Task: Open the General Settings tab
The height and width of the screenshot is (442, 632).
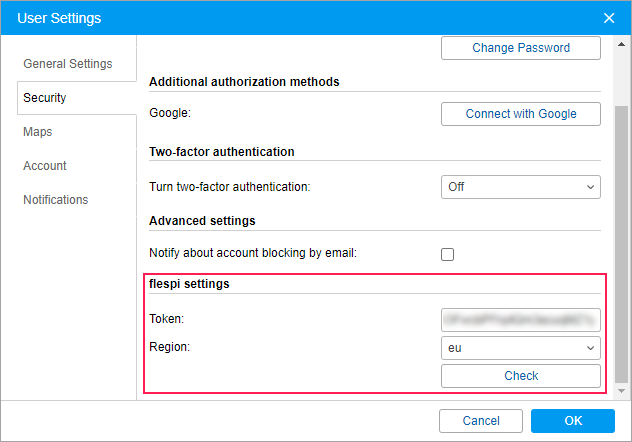Action: pos(68,64)
